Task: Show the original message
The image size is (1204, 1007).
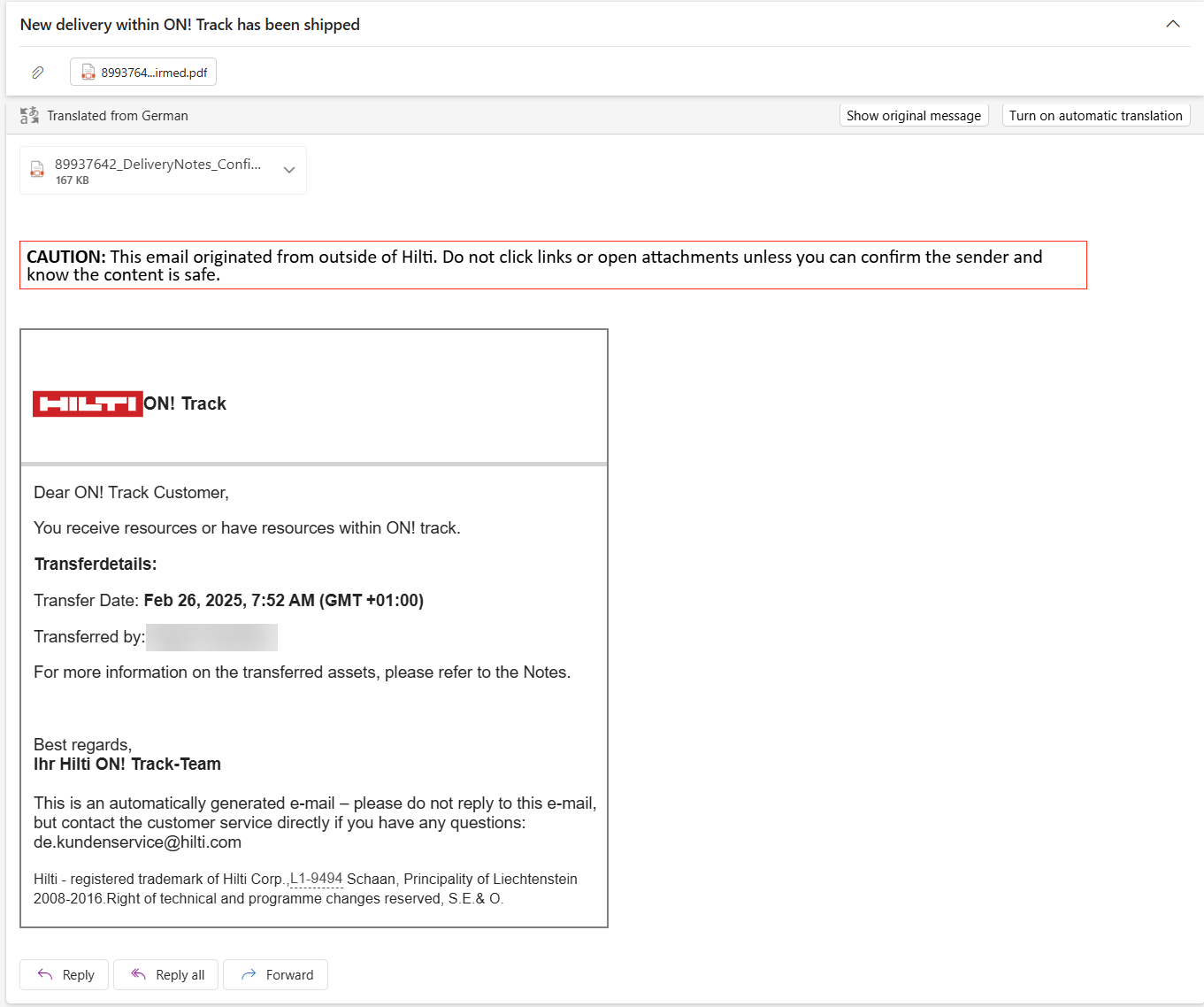Action: 914,116
